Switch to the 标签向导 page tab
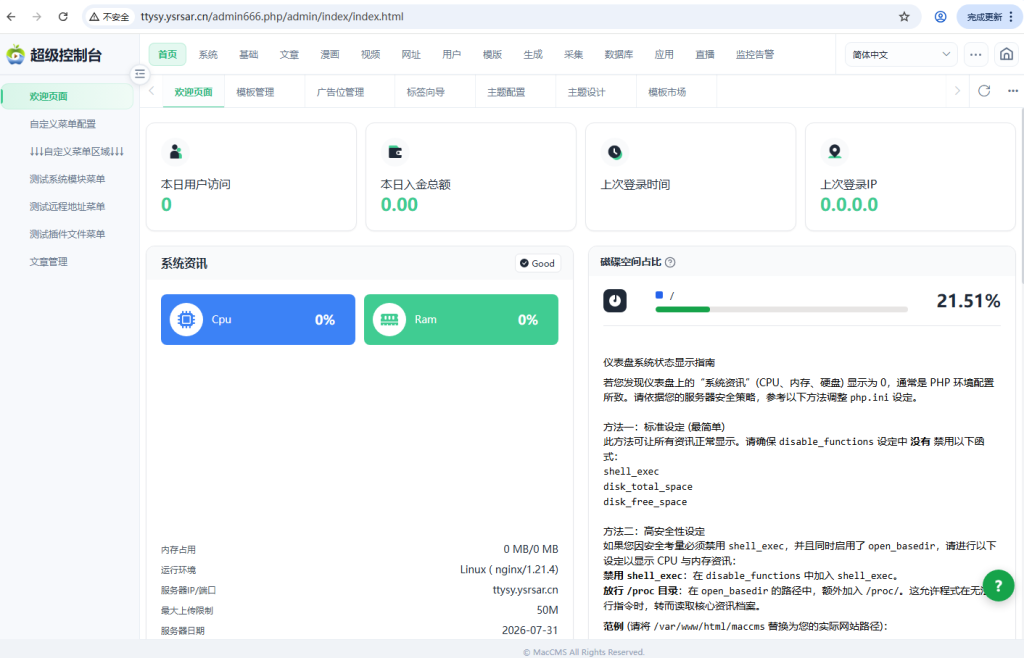The image size is (1024, 658). pos(426,92)
